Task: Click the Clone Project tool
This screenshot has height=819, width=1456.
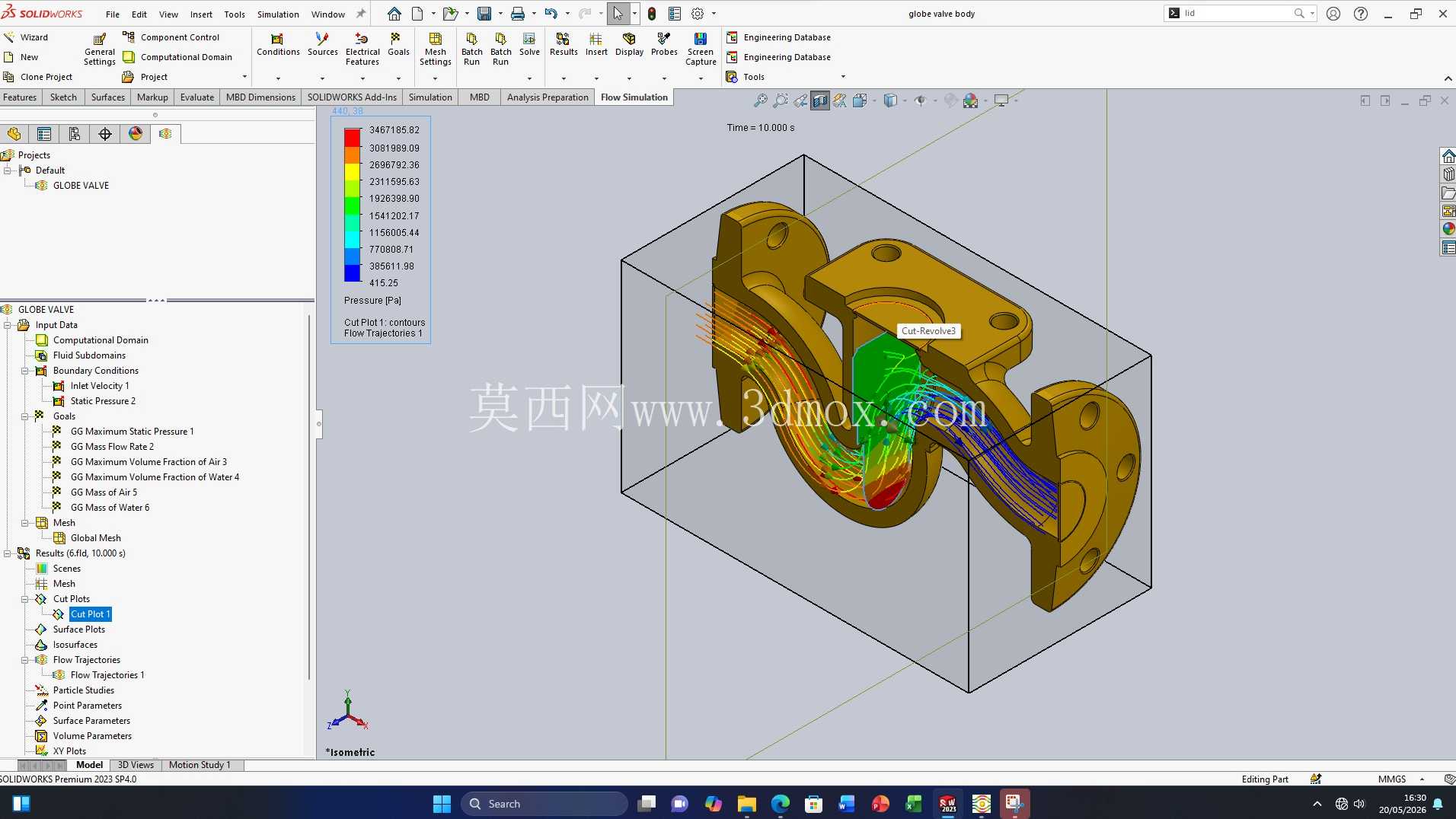Action: point(38,77)
